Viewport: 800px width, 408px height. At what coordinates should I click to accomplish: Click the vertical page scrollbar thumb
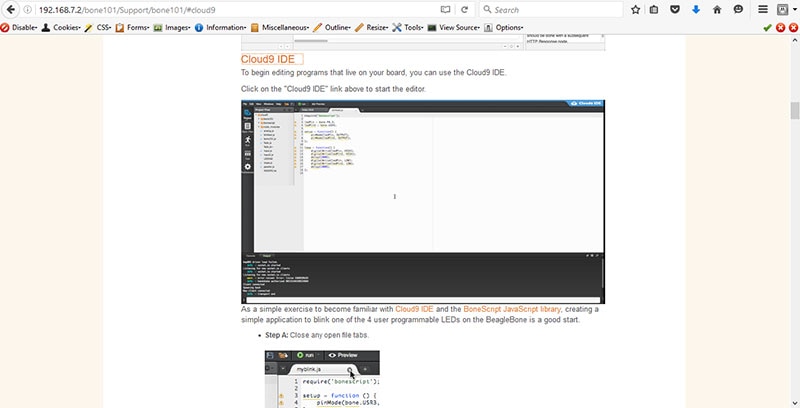click(794, 111)
